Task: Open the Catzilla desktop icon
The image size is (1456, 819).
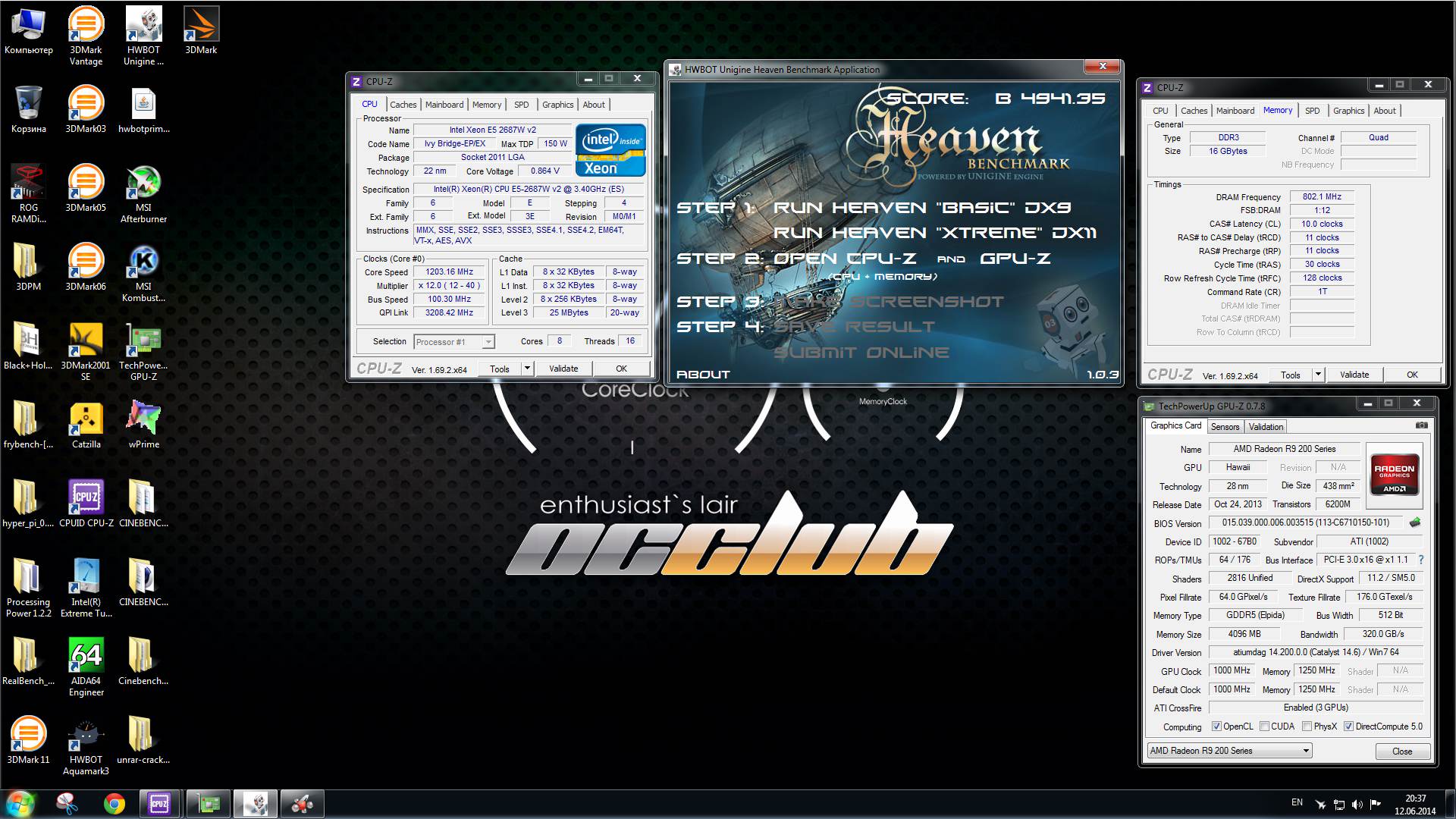Action: [86, 425]
